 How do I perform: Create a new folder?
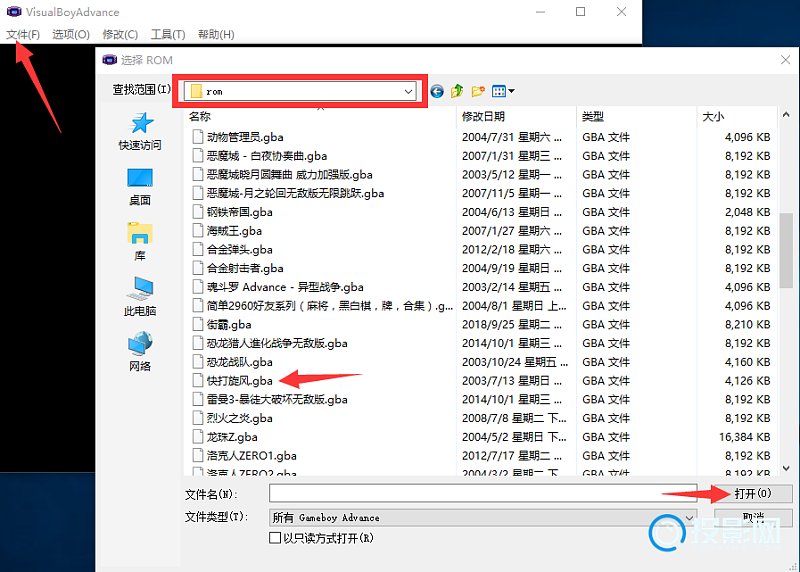(x=478, y=91)
